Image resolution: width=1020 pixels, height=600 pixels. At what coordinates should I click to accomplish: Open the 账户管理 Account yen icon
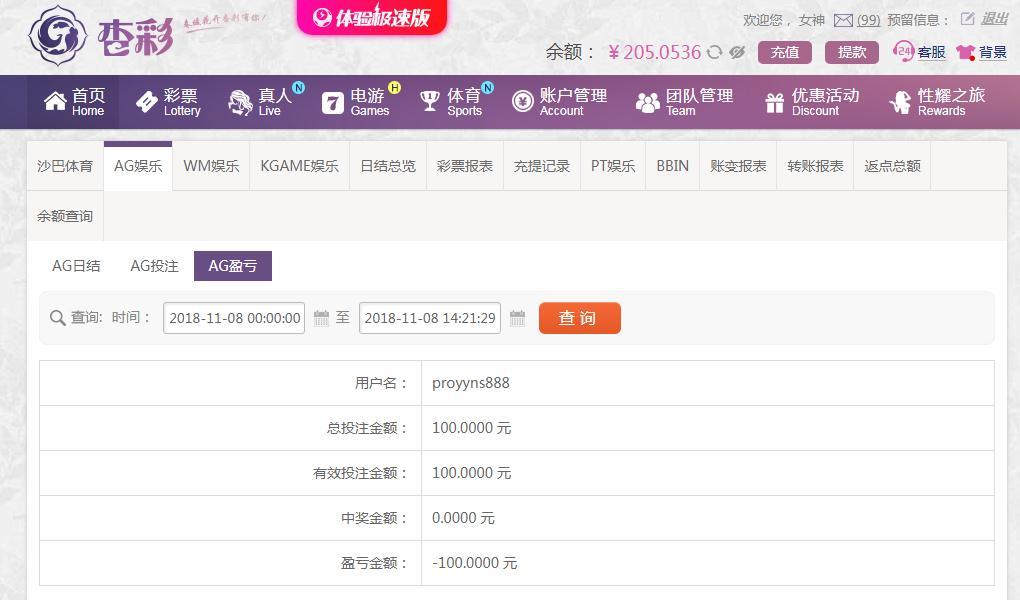click(522, 102)
